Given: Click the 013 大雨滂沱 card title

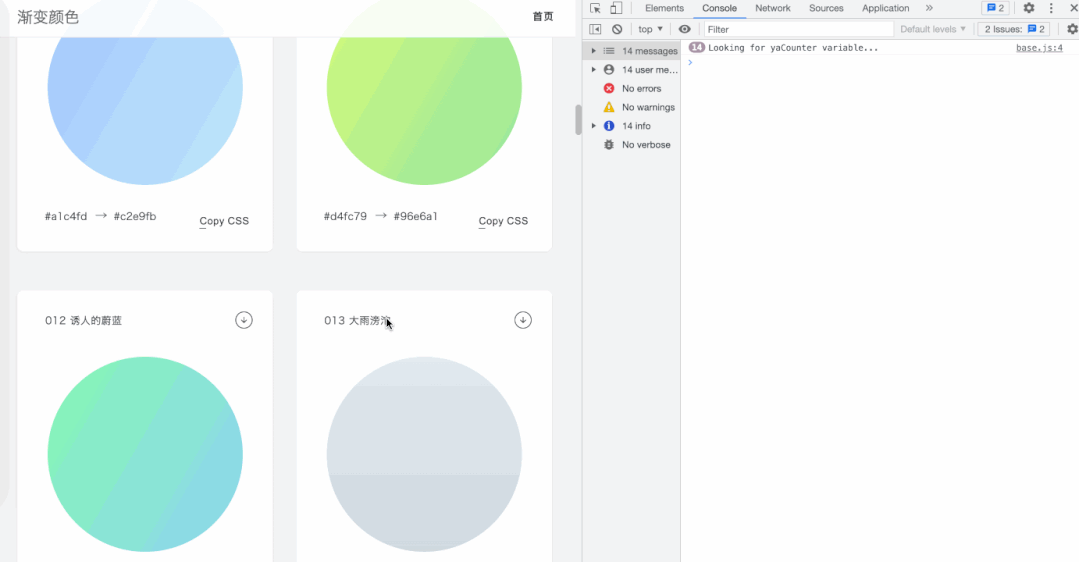Looking at the screenshot, I should tap(358, 321).
